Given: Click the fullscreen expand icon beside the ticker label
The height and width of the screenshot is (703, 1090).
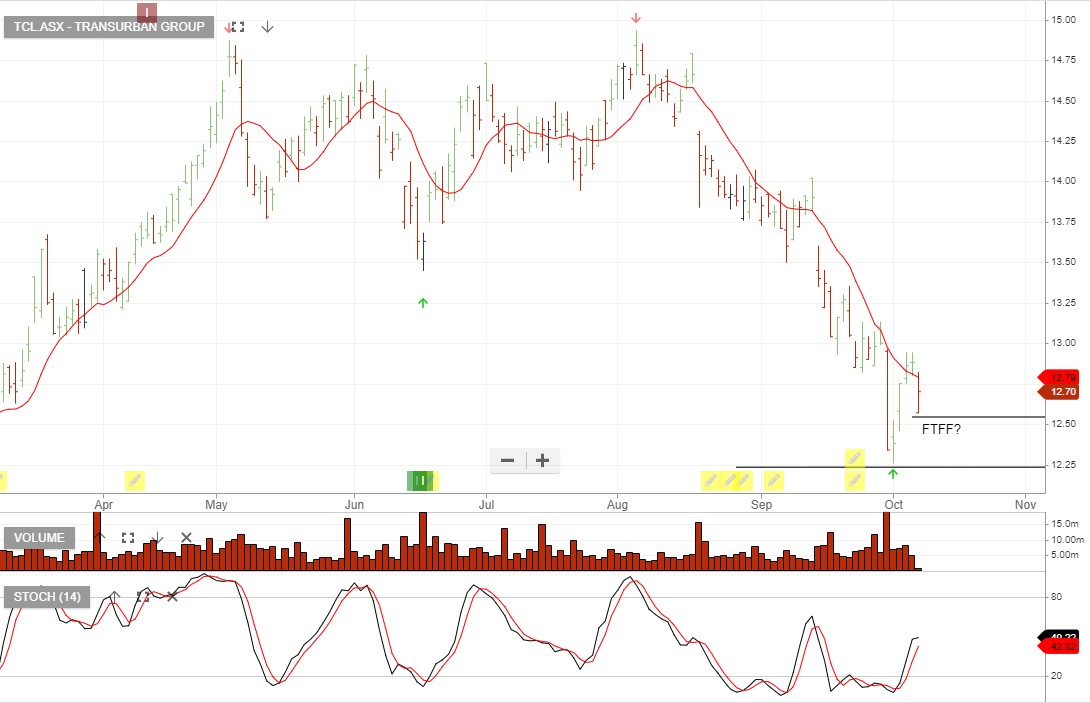Looking at the screenshot, I should 236,27.
